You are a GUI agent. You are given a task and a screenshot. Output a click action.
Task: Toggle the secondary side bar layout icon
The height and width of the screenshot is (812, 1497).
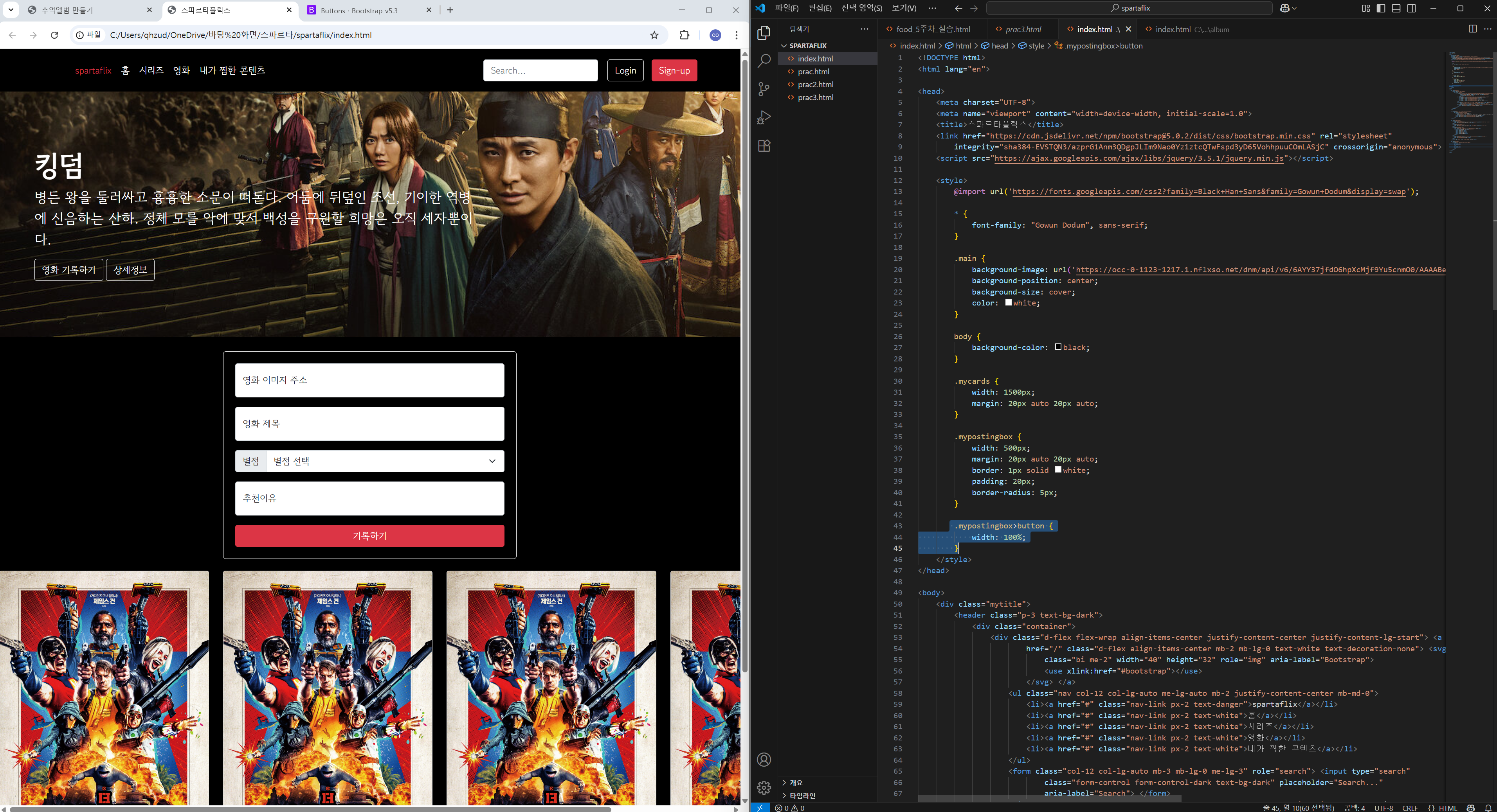pos(1411,8)
